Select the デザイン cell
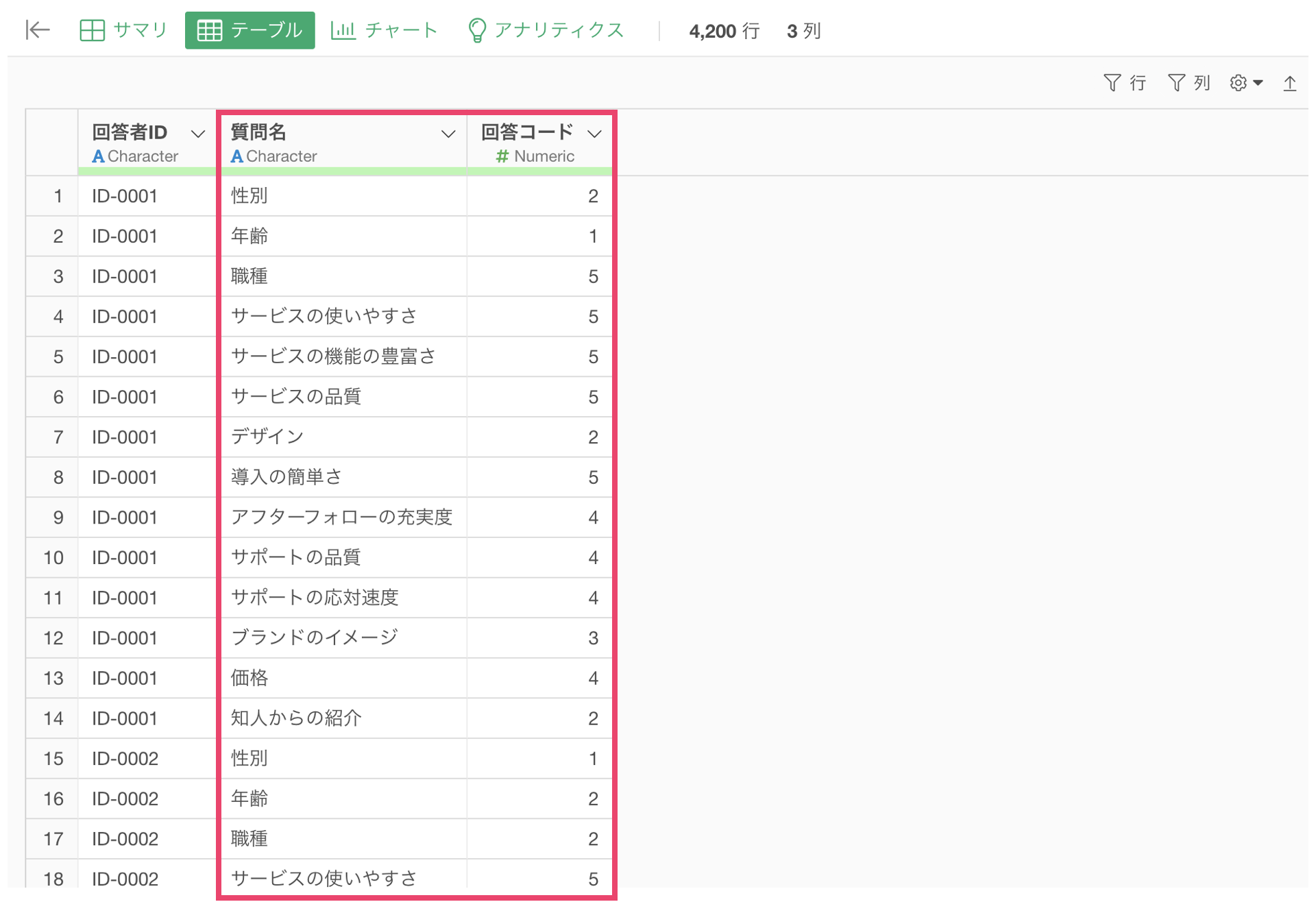Image resolution: width=1316 pixels, height=902 pixels. pyautogui.click(x=267, y=437)
